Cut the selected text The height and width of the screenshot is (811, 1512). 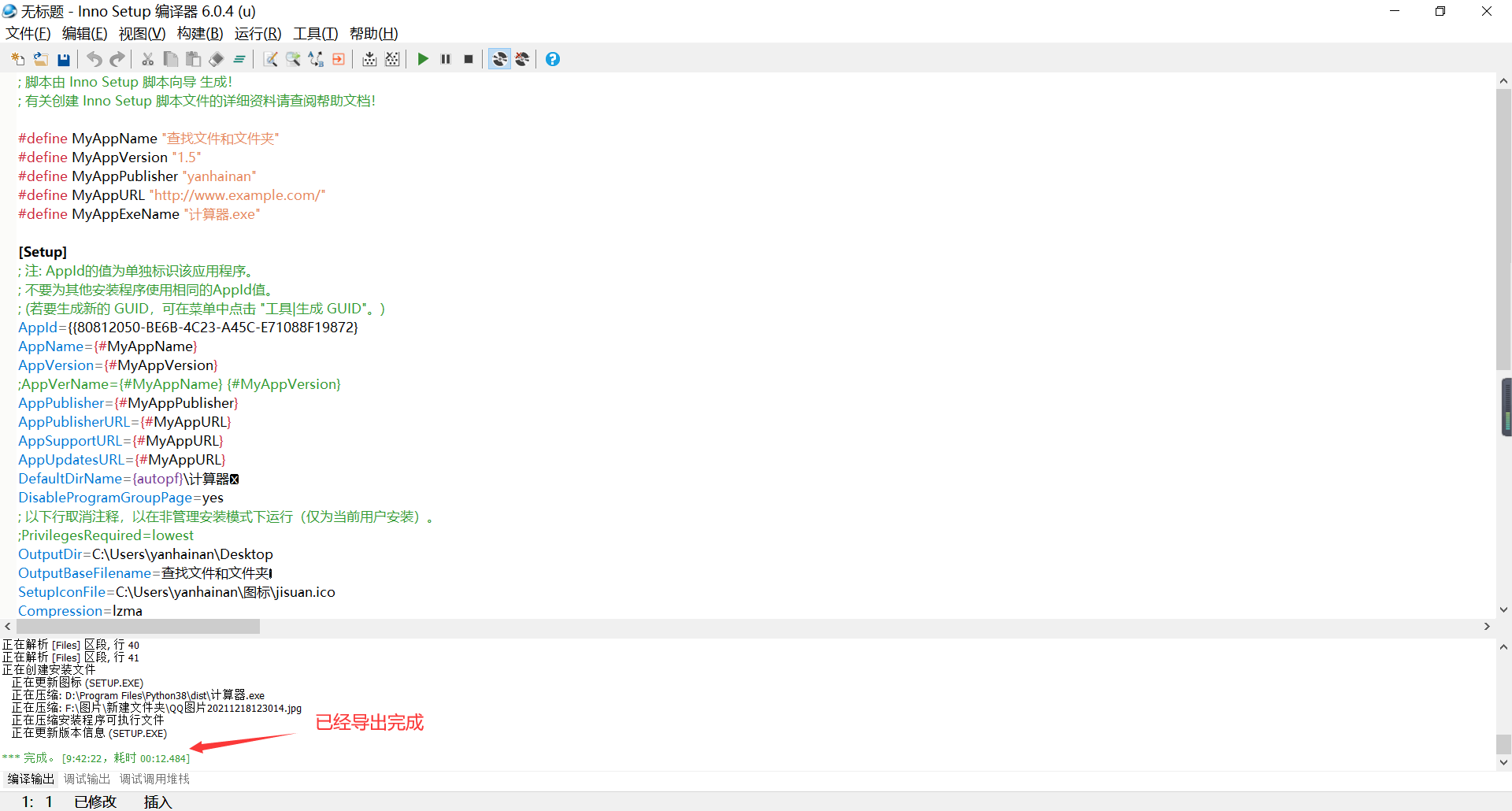coord(147,59)
